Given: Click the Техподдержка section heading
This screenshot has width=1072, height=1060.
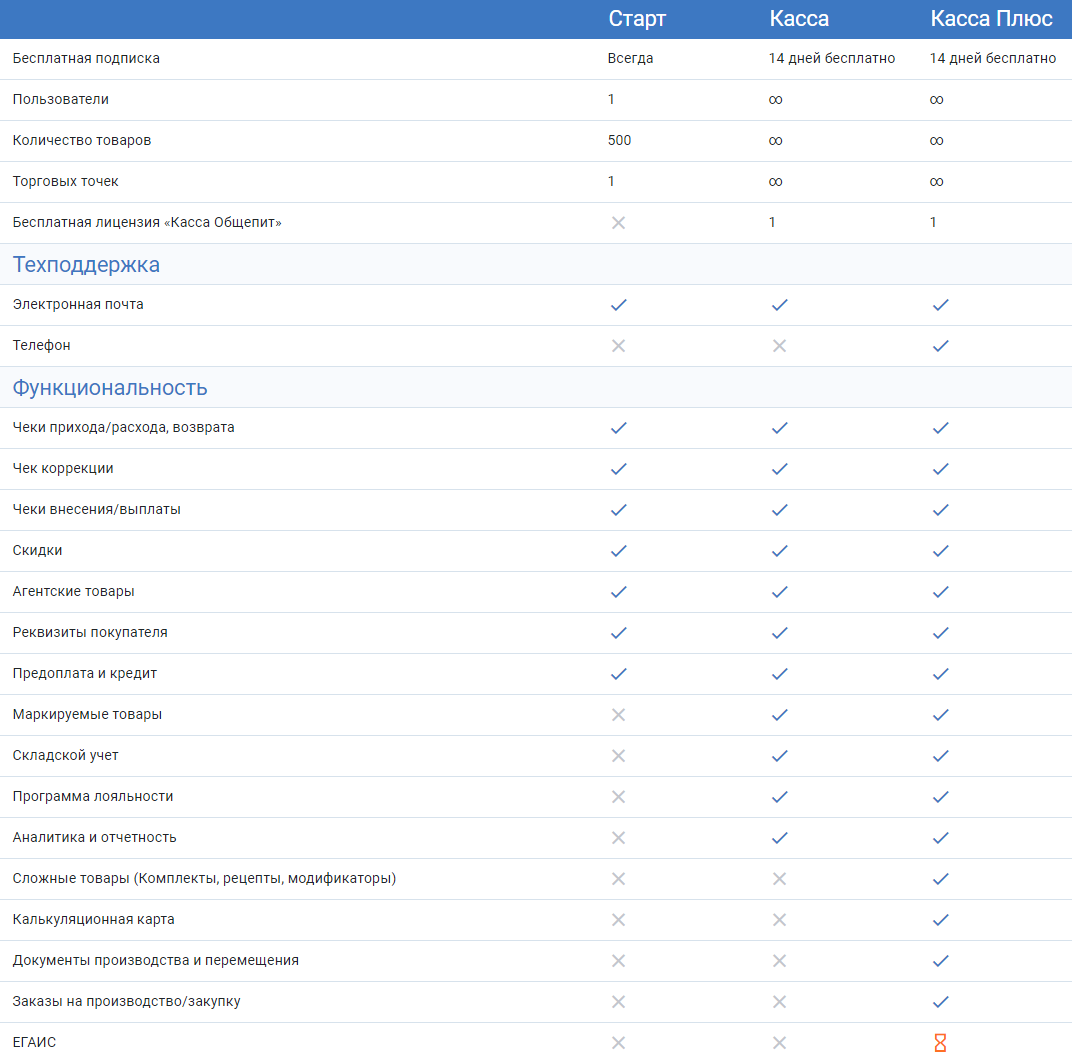Looking at the screenshot, I should coord(86,264).
